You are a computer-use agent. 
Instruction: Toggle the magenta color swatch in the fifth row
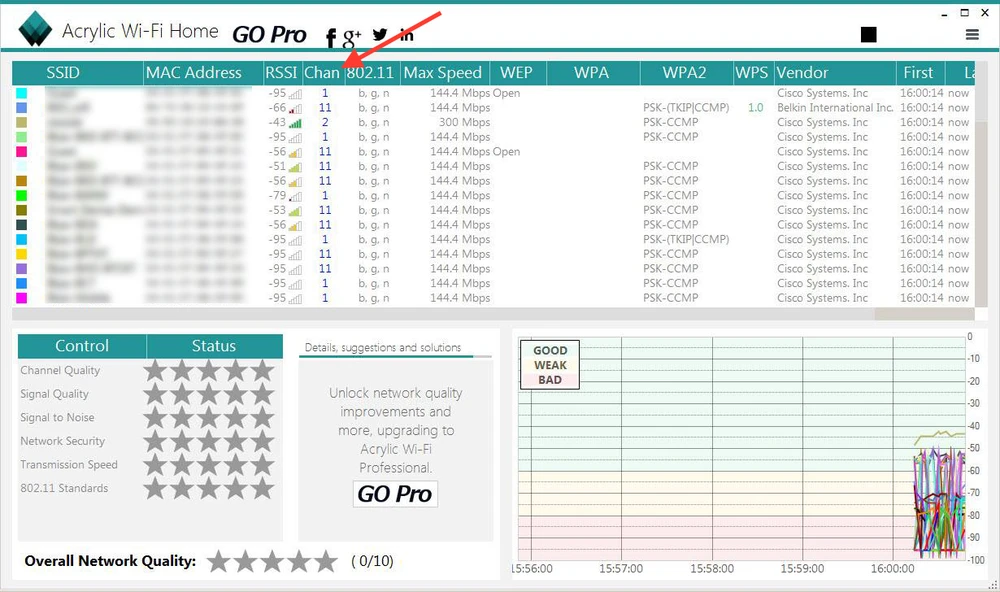pos(22,152)
